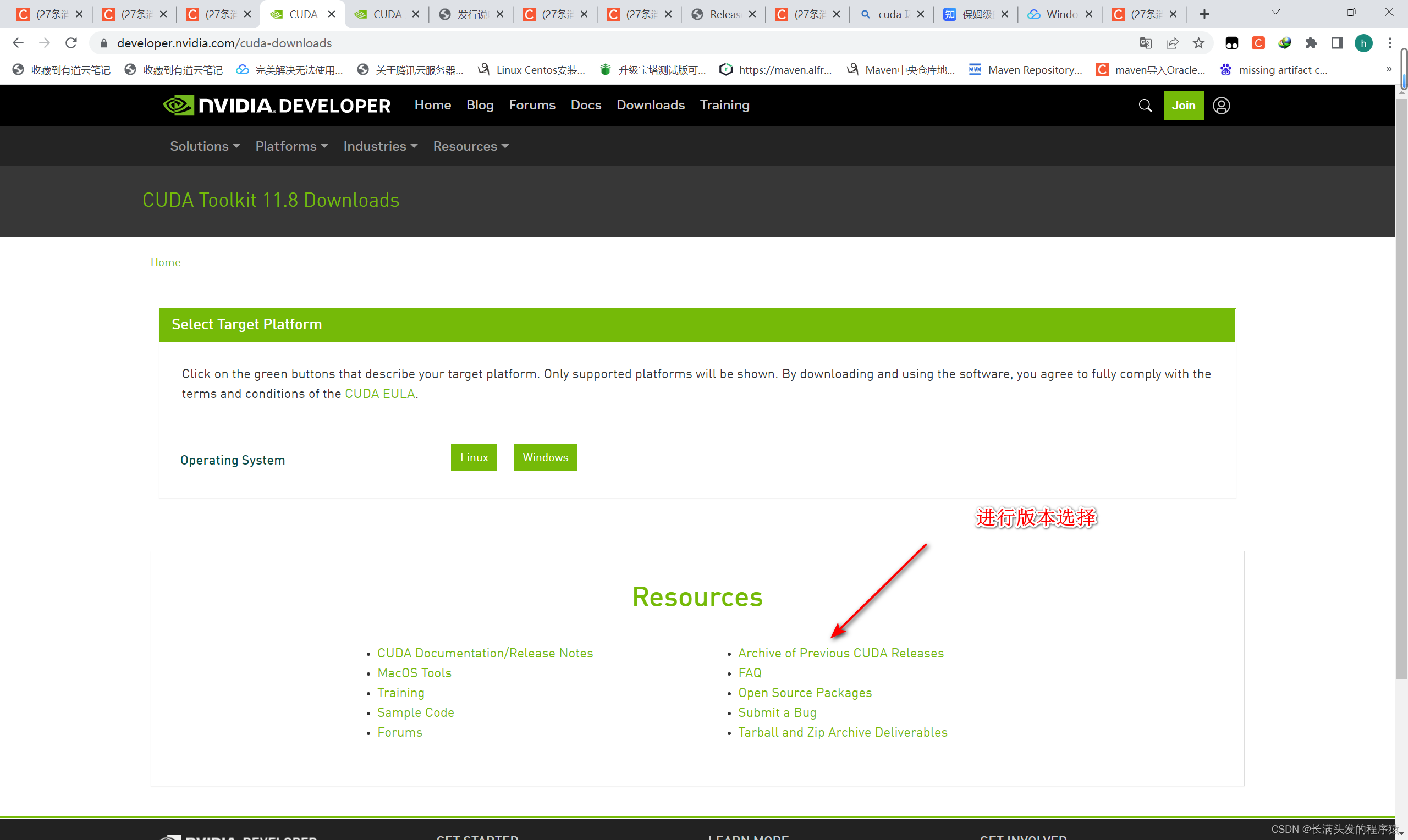Open the Downloads nav item
Viewport: 1408px width, 840px height.
tap(651, 106)
